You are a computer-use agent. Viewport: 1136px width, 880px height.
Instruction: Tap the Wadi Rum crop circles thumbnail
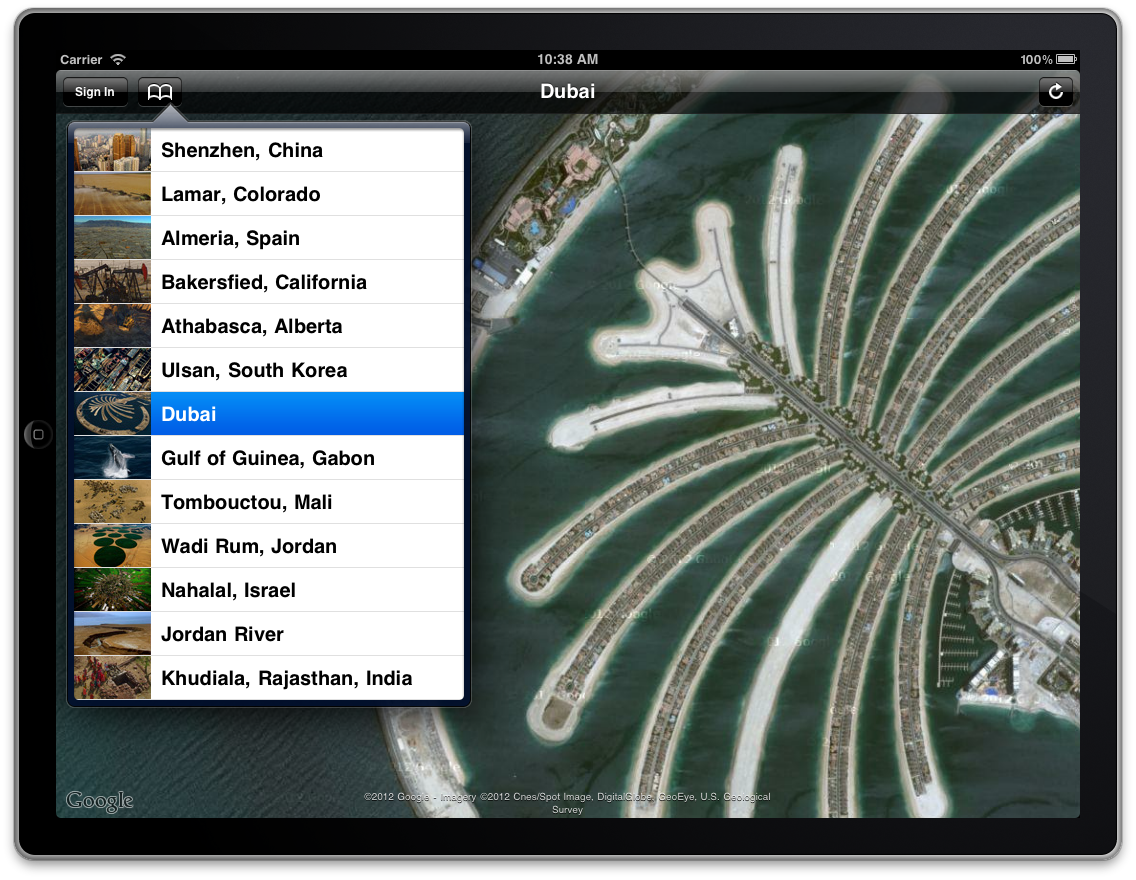[112, 546]
